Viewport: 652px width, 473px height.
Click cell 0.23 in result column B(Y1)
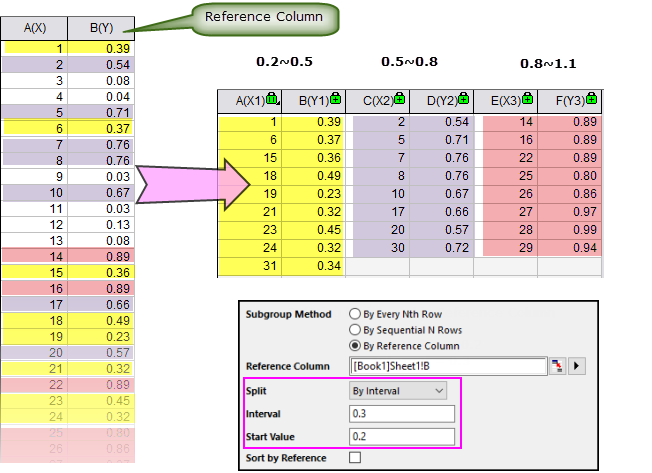(x=314, y=194)
